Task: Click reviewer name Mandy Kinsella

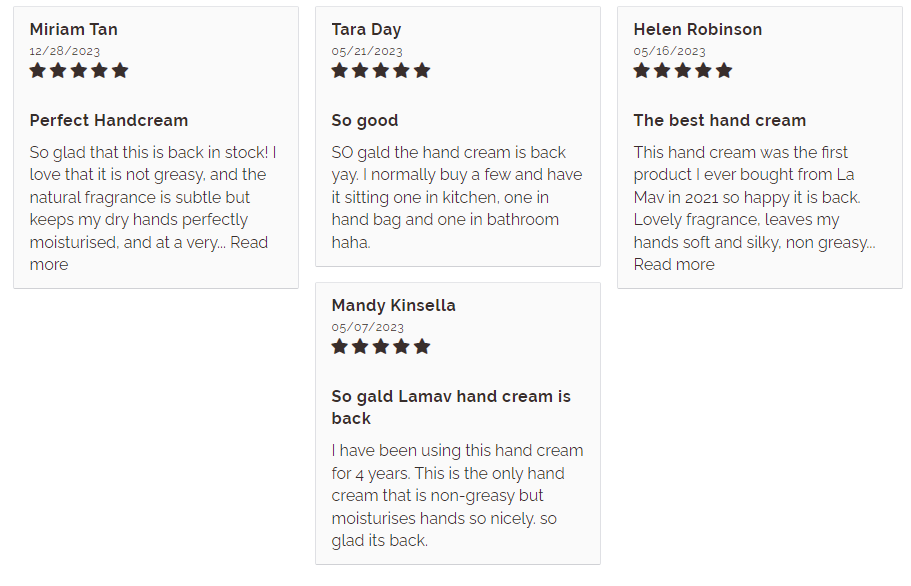Action: tap(393, 305)
